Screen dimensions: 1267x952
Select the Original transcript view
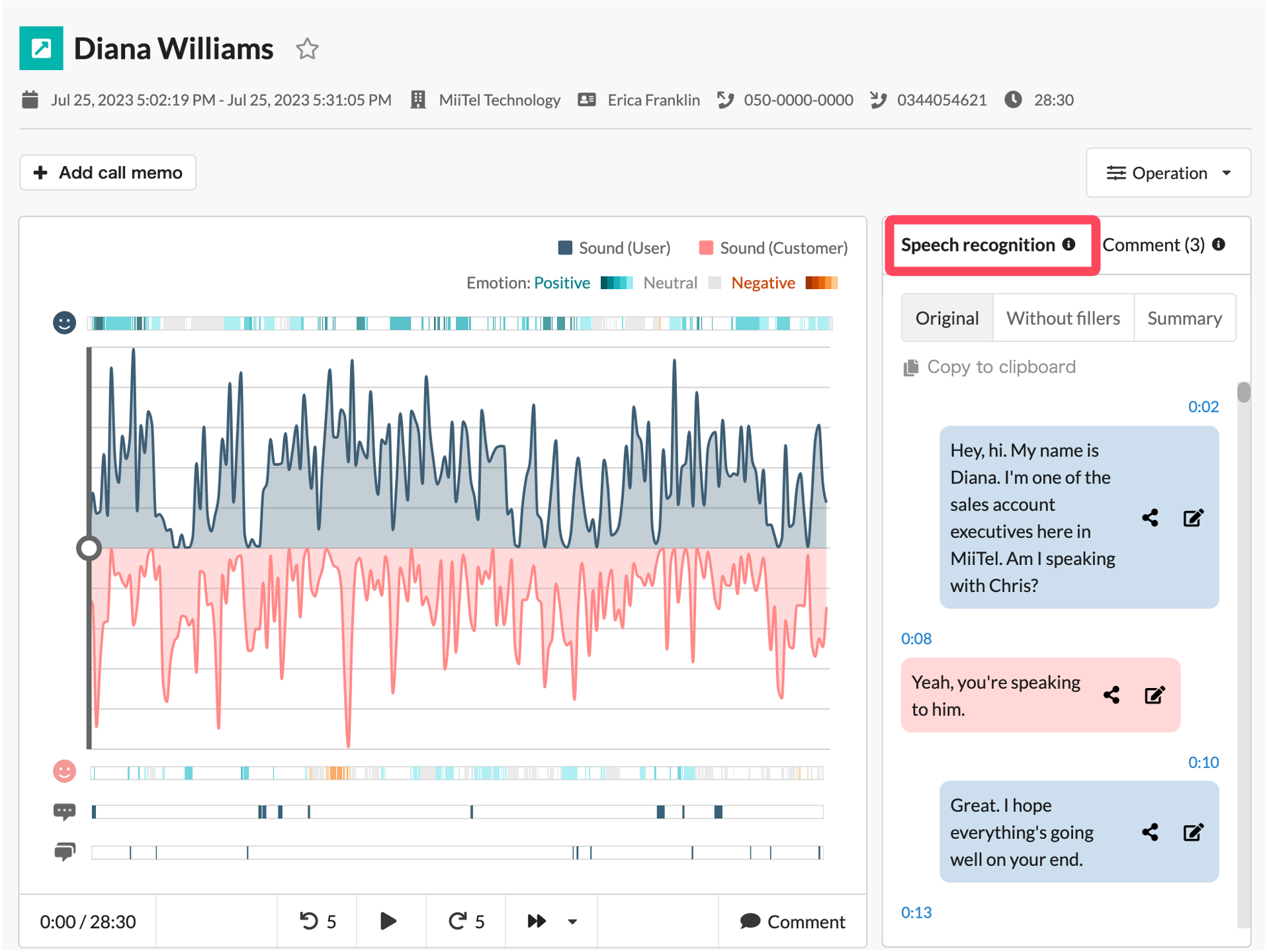[x=947, y=318]
